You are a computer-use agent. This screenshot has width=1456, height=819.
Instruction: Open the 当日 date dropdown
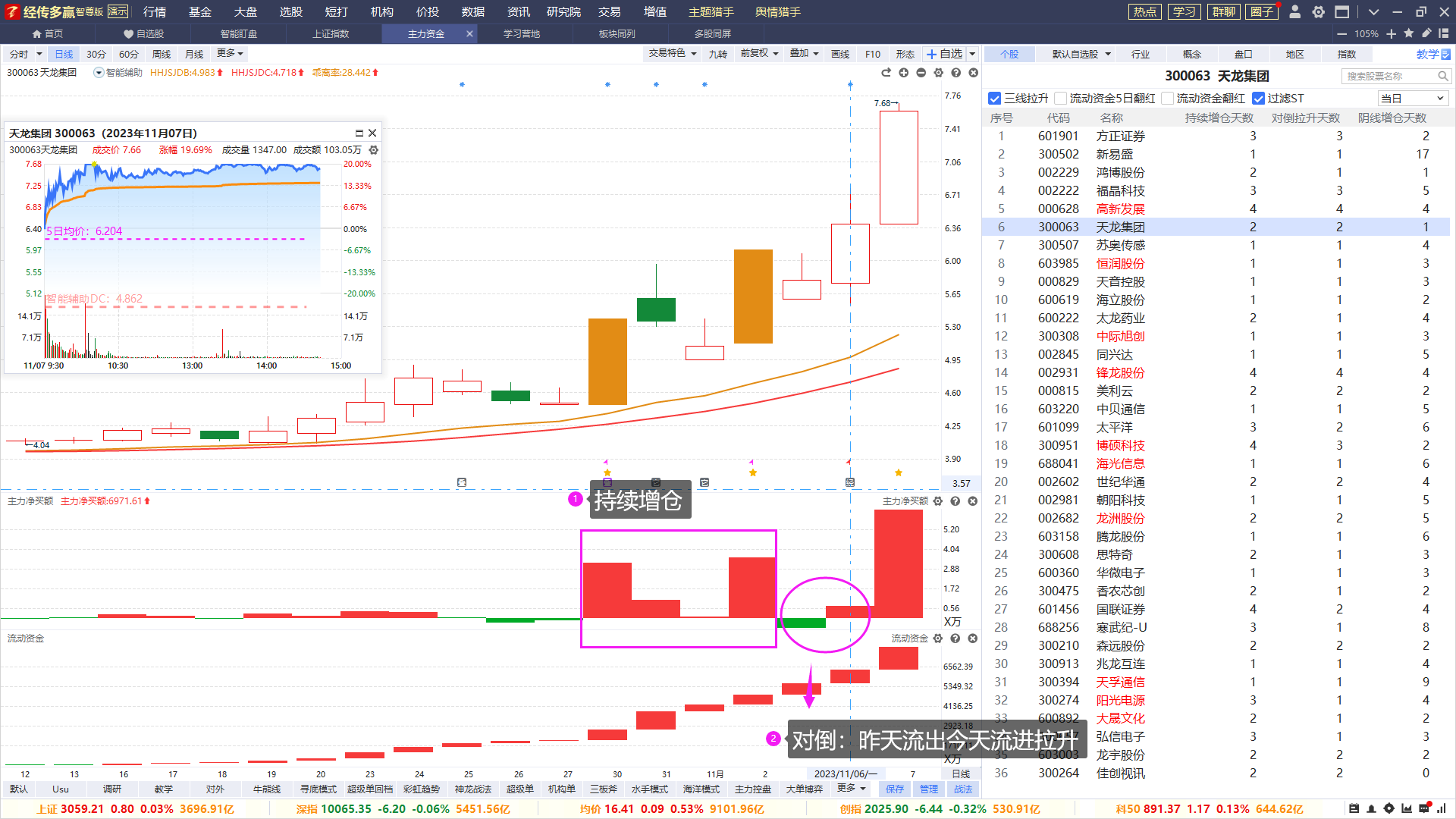click(1412, 99)
